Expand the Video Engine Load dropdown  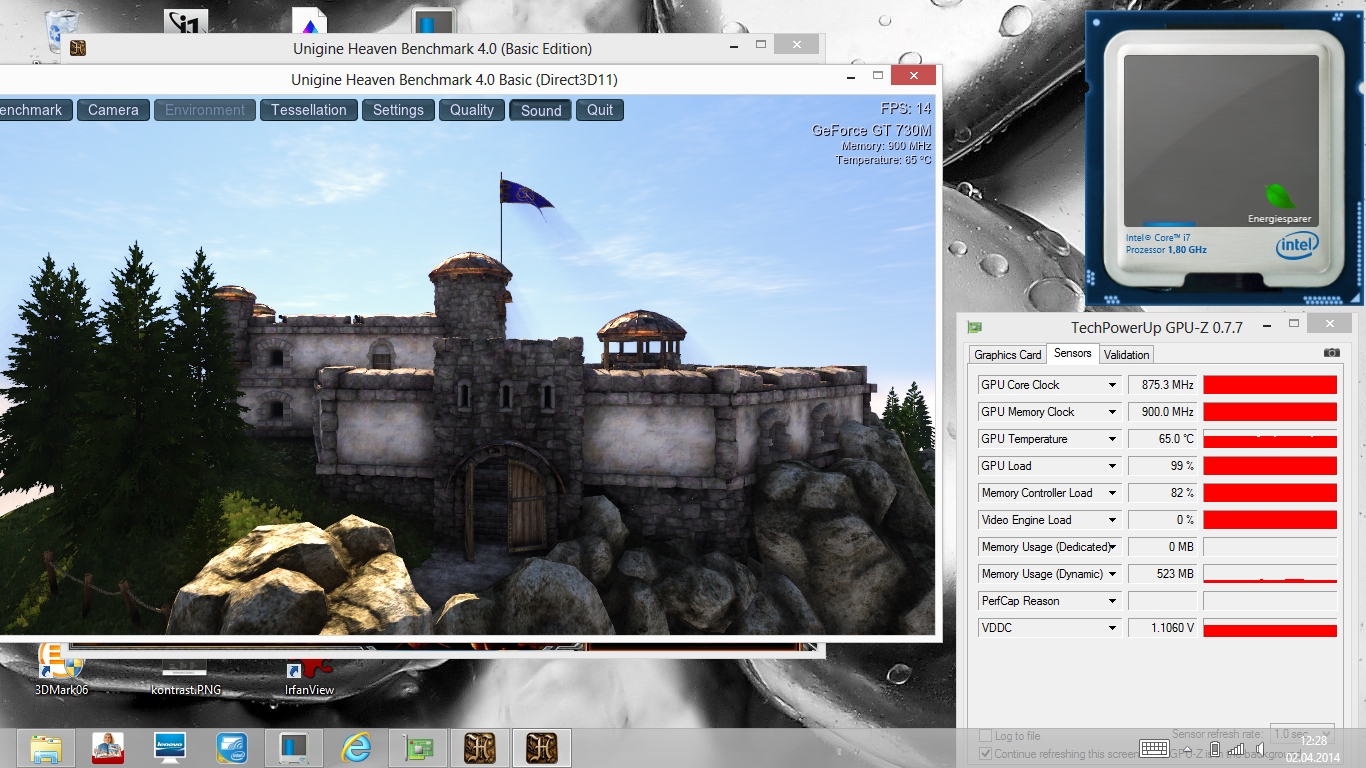[x=1112, y=520]
